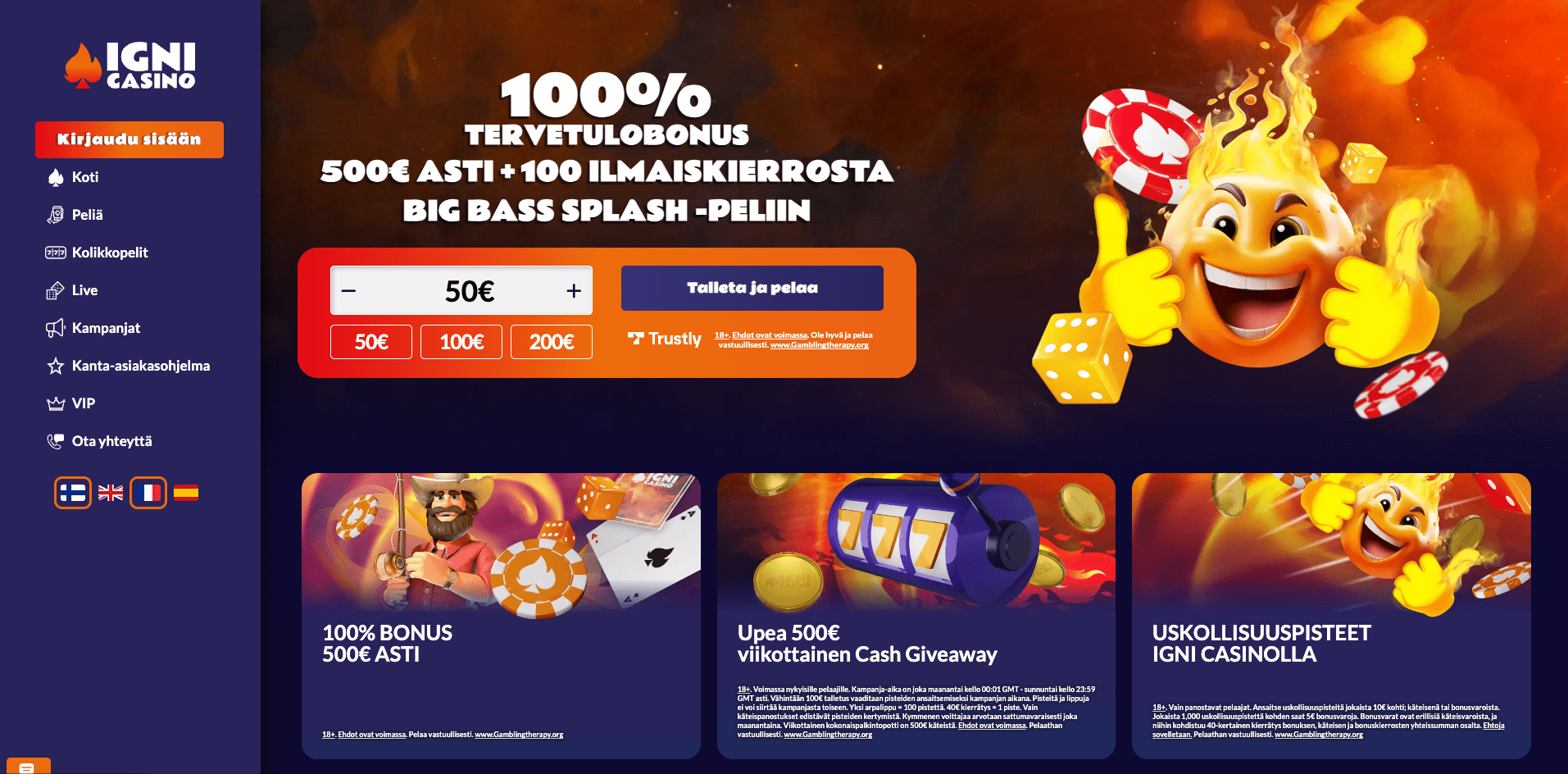Click the deposit amount field showing 50€
This screenshot has height=774, width=1568.
(461, 290)
